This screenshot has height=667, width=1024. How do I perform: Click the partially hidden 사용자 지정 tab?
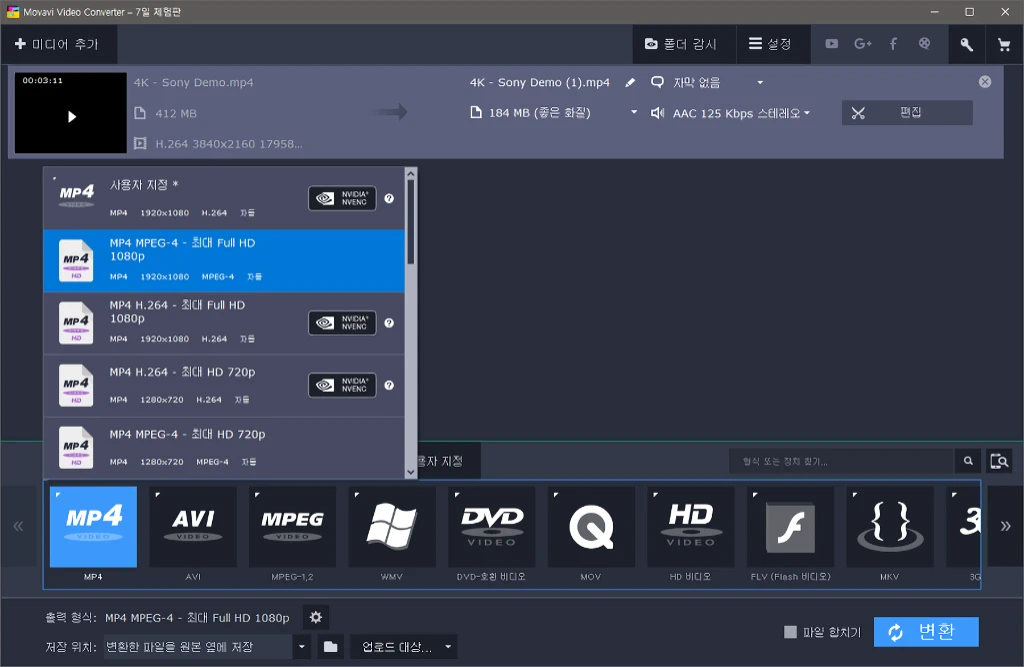[449, 461]
